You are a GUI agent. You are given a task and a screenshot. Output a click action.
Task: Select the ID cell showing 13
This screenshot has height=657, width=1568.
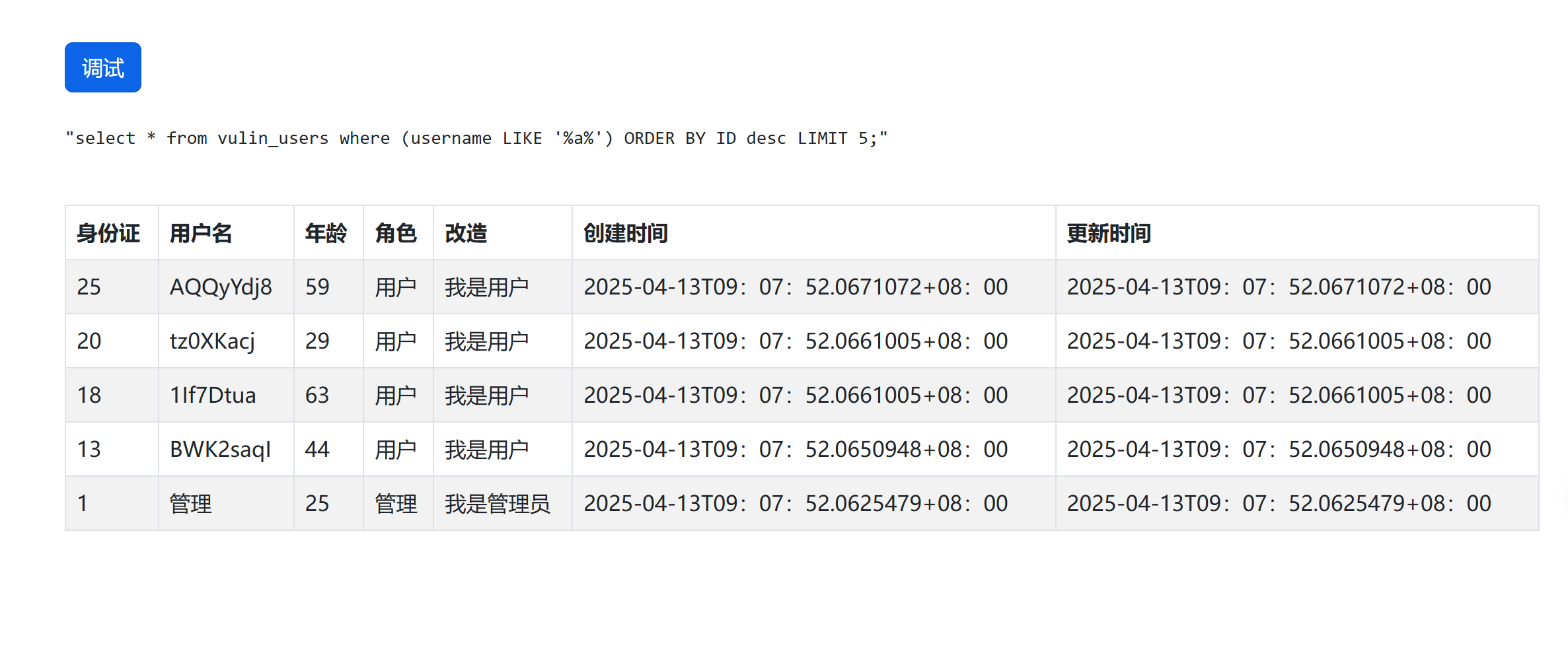point(89,449)
